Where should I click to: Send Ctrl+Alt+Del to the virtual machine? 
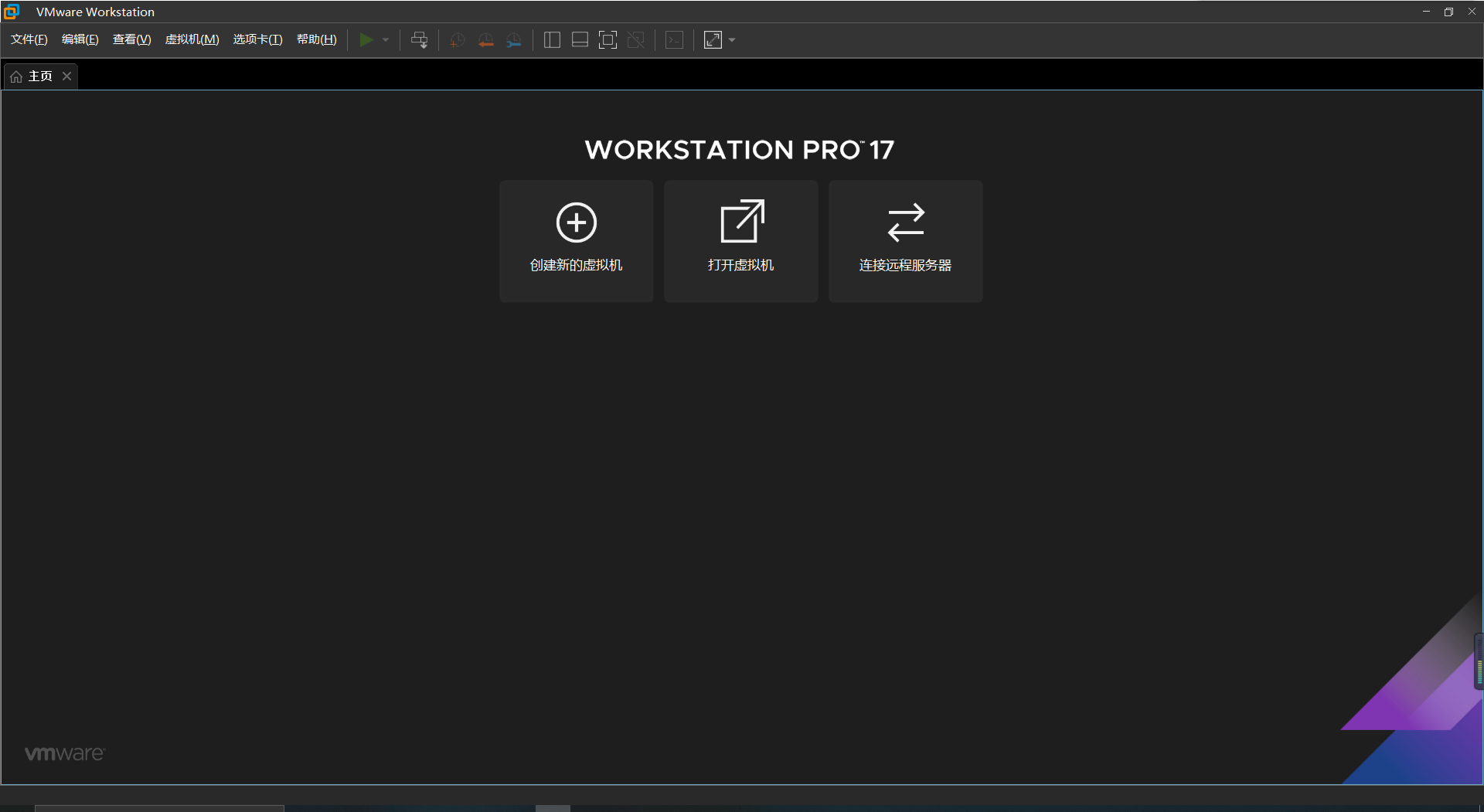(418, 39)
